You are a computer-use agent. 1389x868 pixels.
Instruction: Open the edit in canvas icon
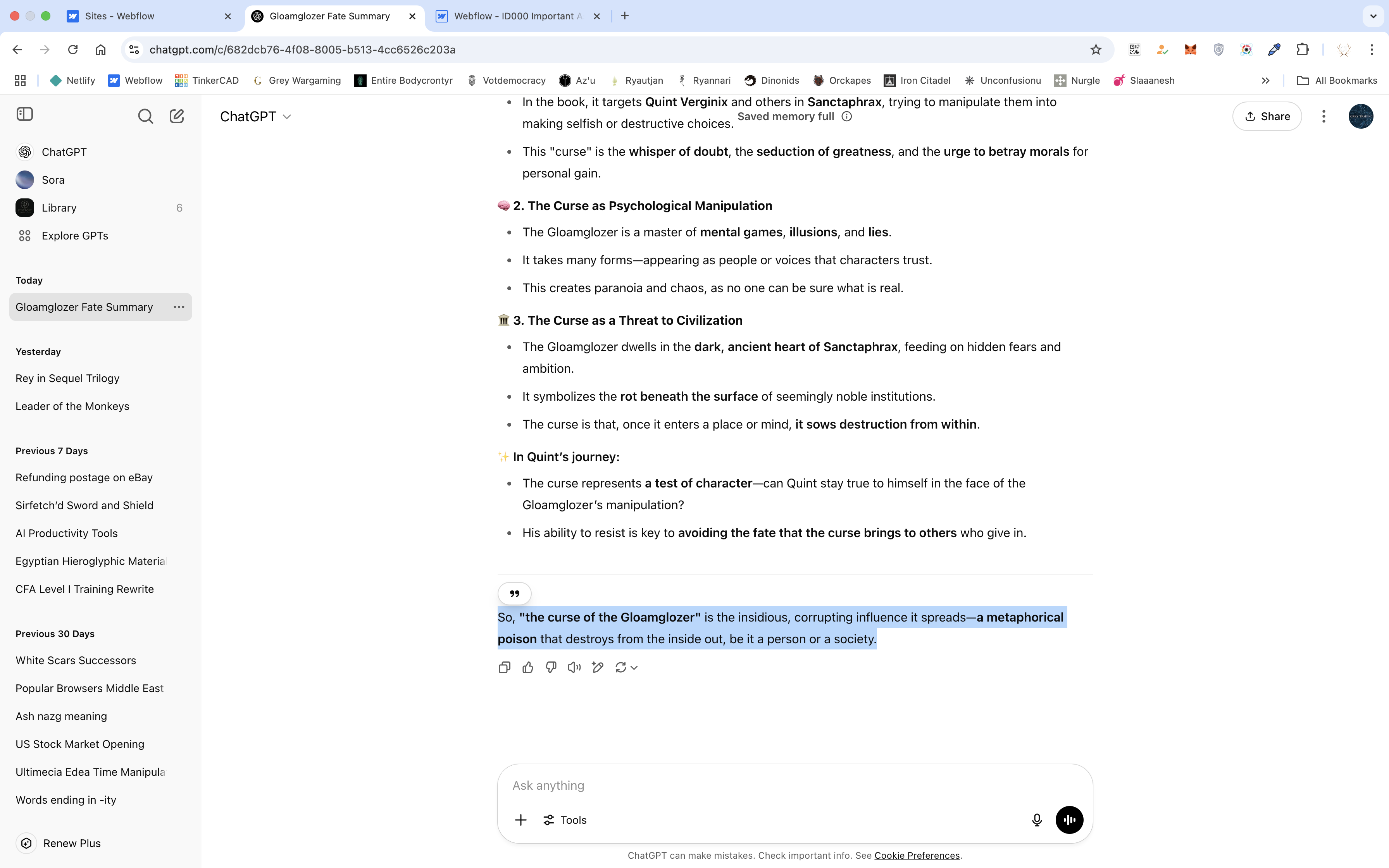(598, 667)
